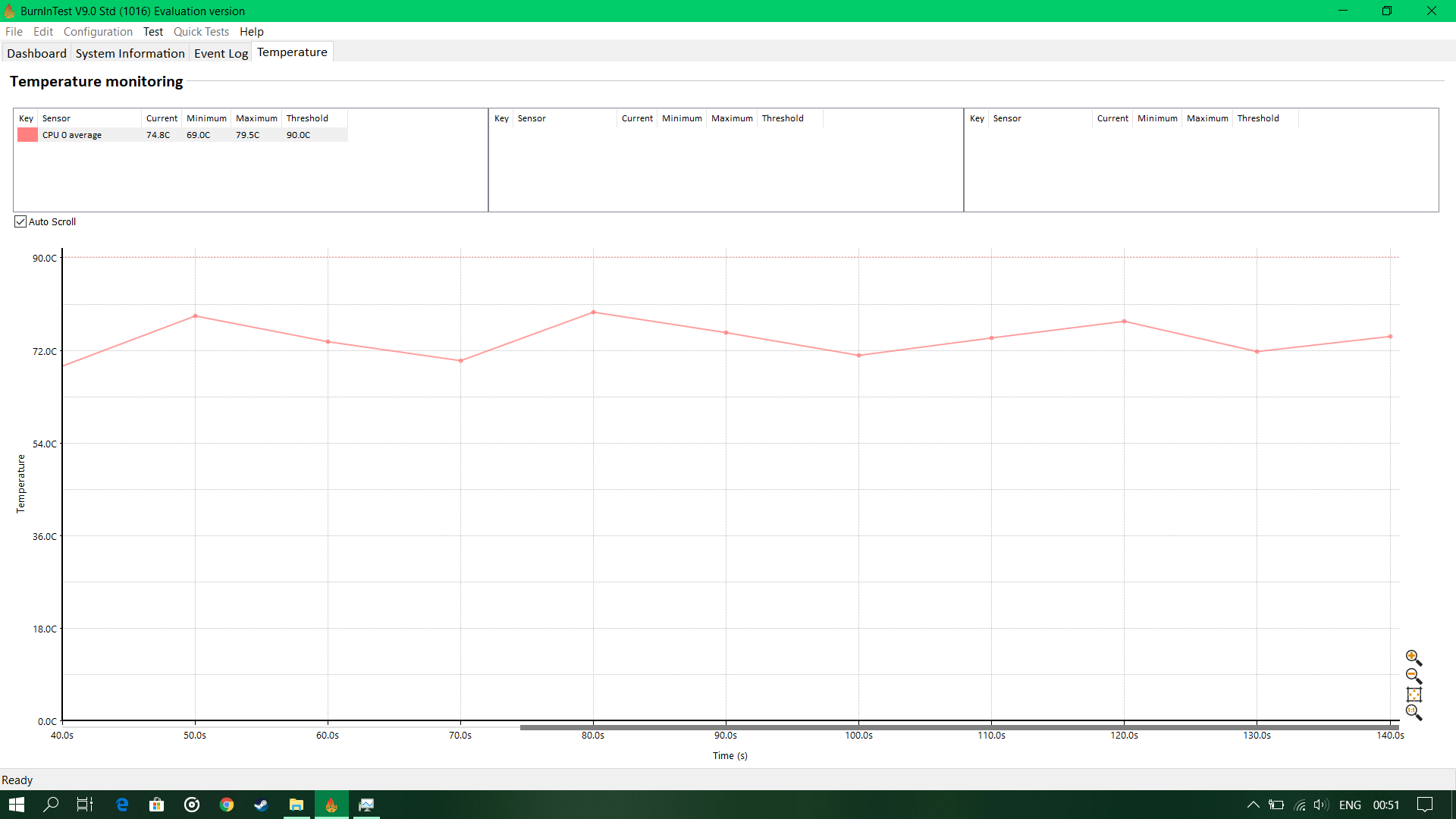Open the System Information tab
Image resolution: width=1456 pixels, height=819 pixels.
tap(130, 53)
